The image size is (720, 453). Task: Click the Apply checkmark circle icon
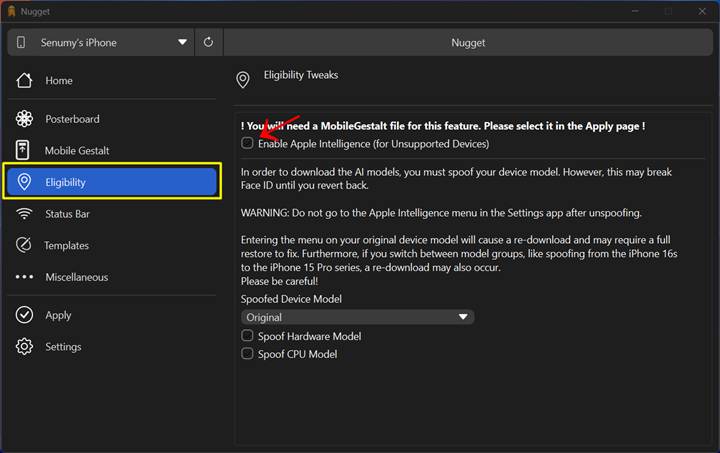(x=24, y=315)
